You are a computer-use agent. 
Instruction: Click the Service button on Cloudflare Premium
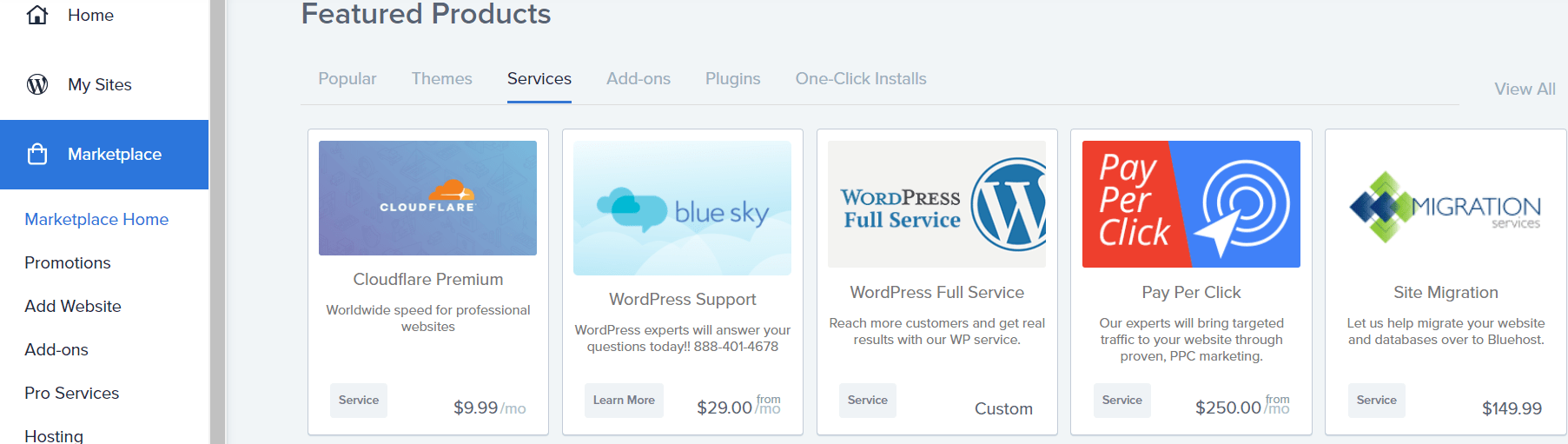pyautogui.click(x=359, y=401)
